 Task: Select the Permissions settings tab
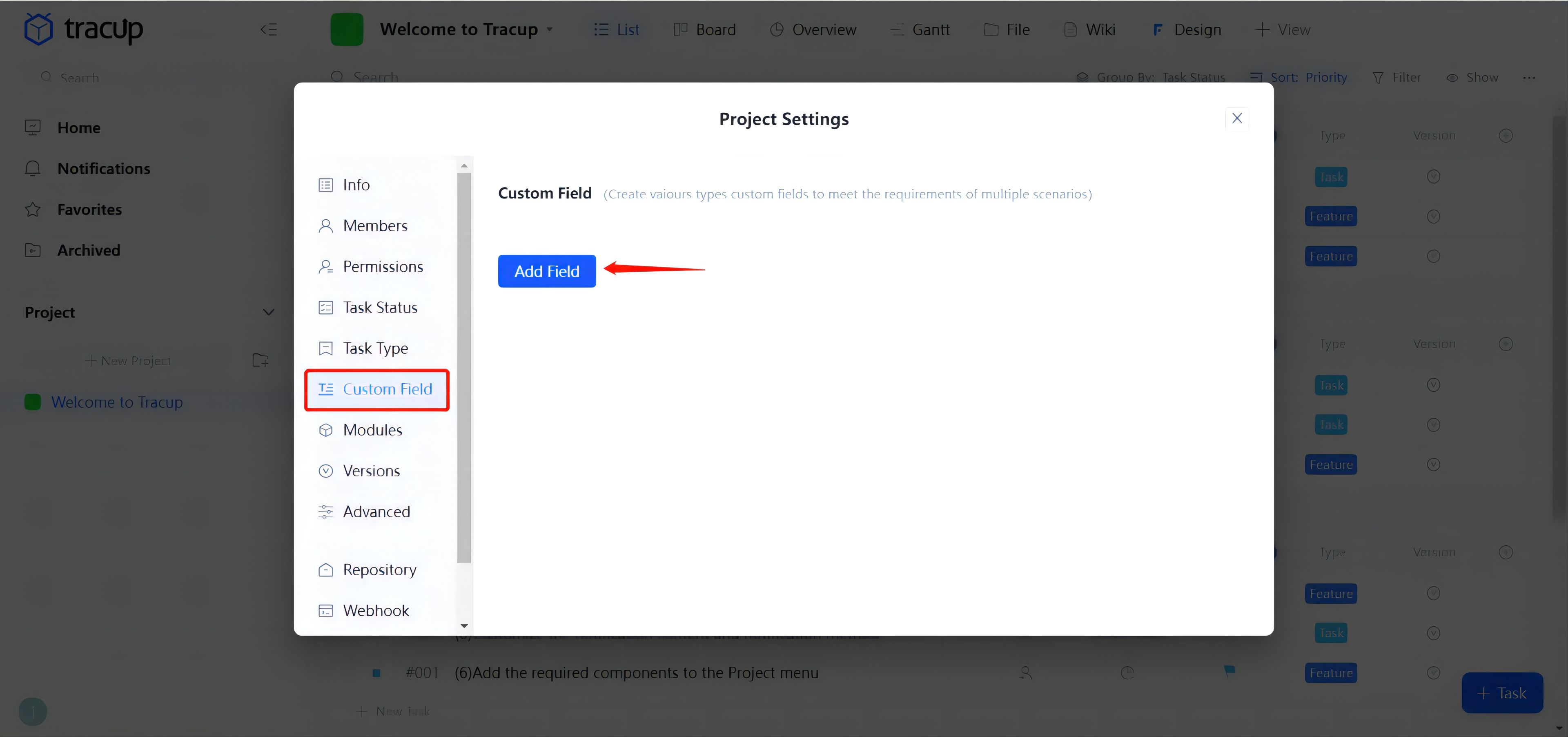(382, 267)
